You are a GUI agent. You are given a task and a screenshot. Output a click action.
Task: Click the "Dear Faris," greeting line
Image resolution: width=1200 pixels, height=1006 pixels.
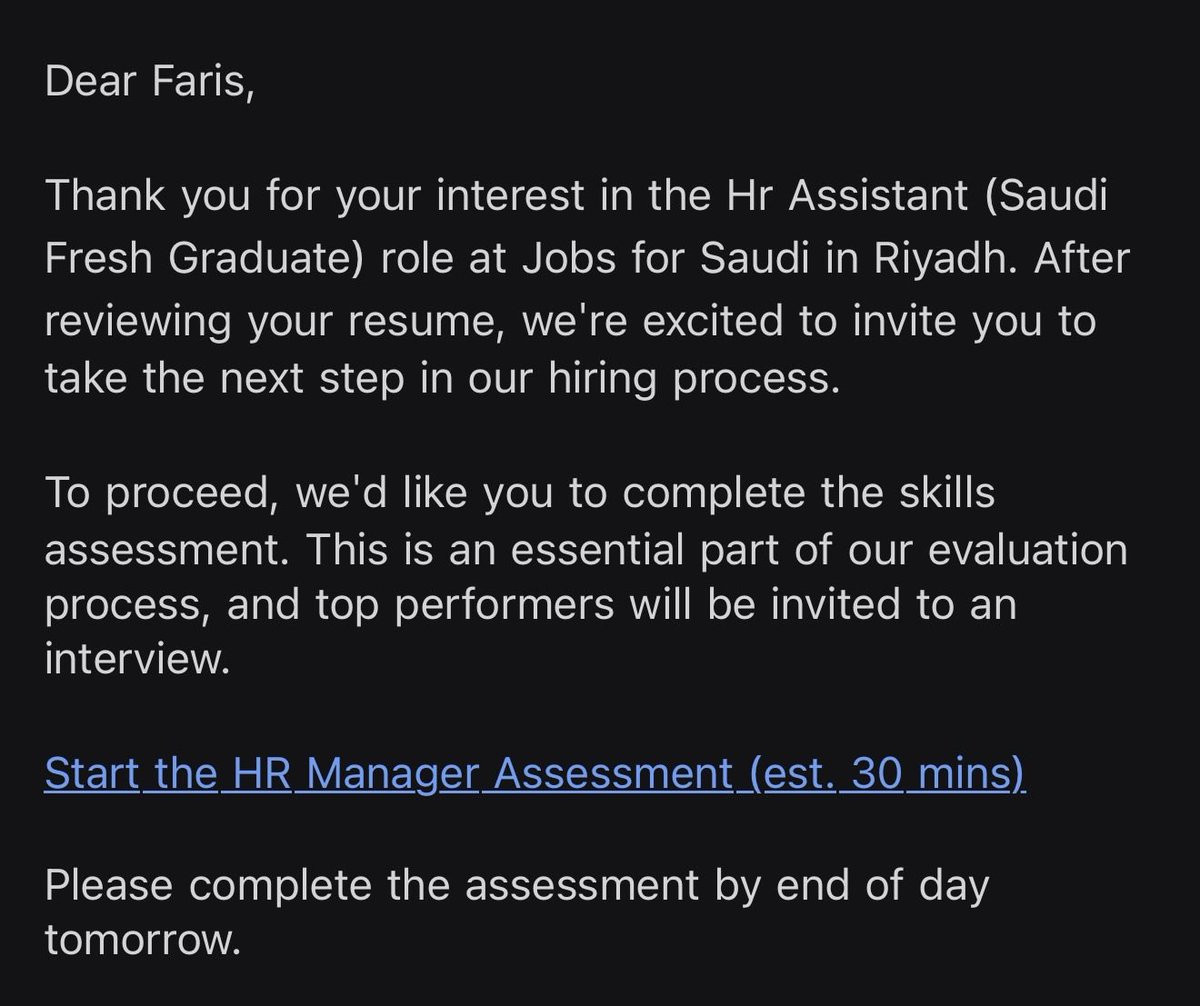(150, 82)
